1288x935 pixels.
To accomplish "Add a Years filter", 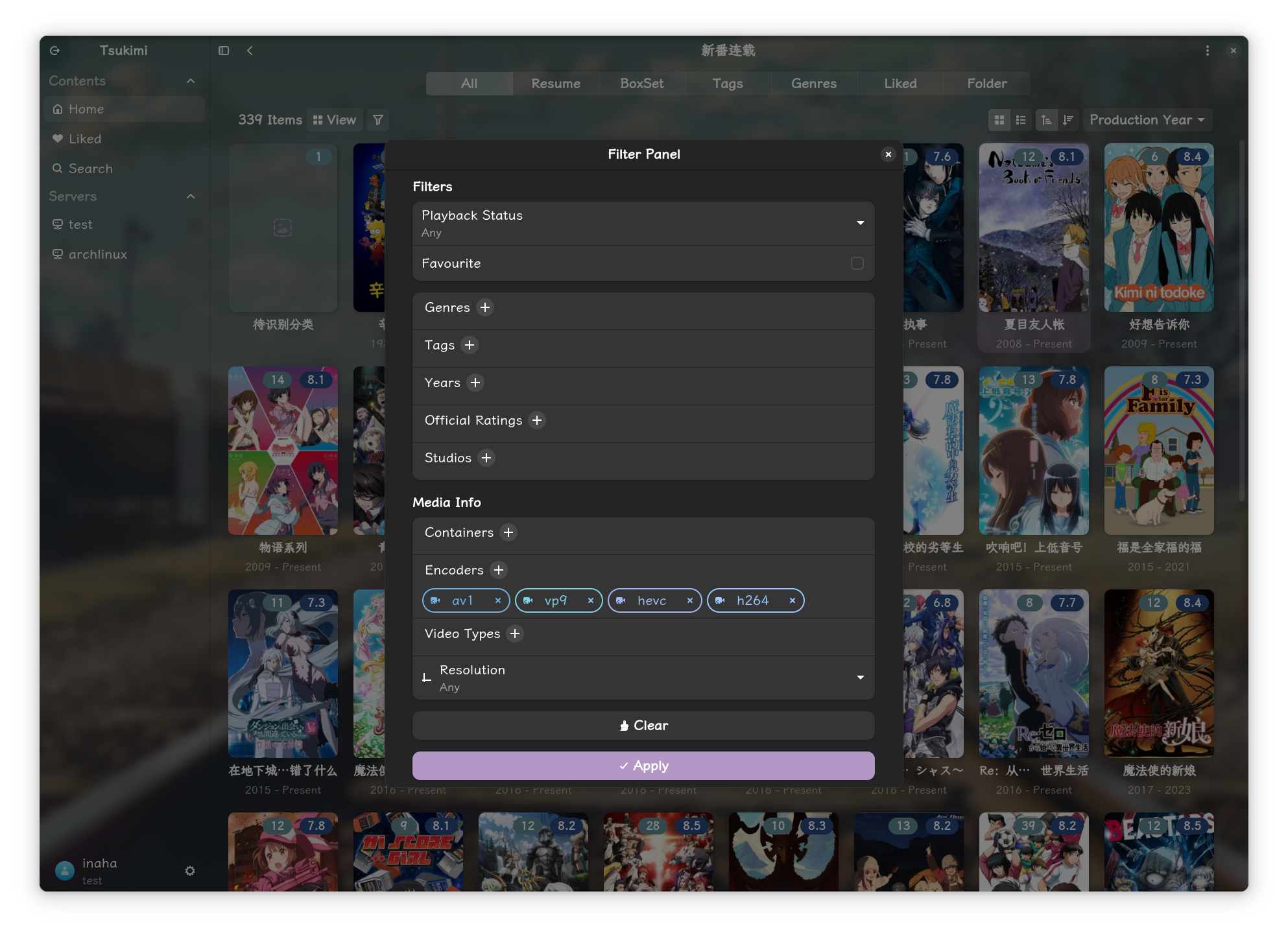I will [x=475, y=383].
